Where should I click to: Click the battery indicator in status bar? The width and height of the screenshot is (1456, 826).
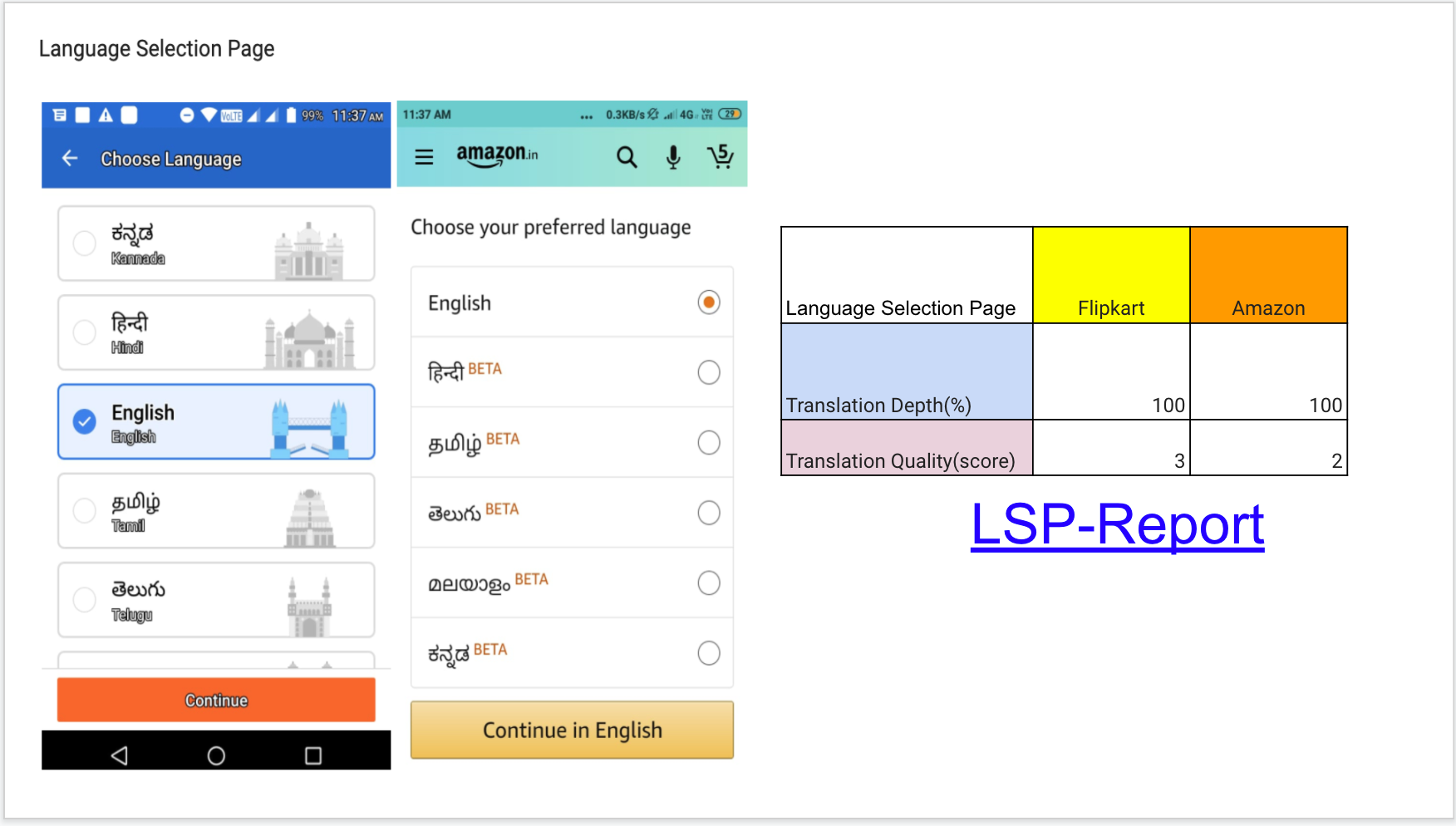293,116
